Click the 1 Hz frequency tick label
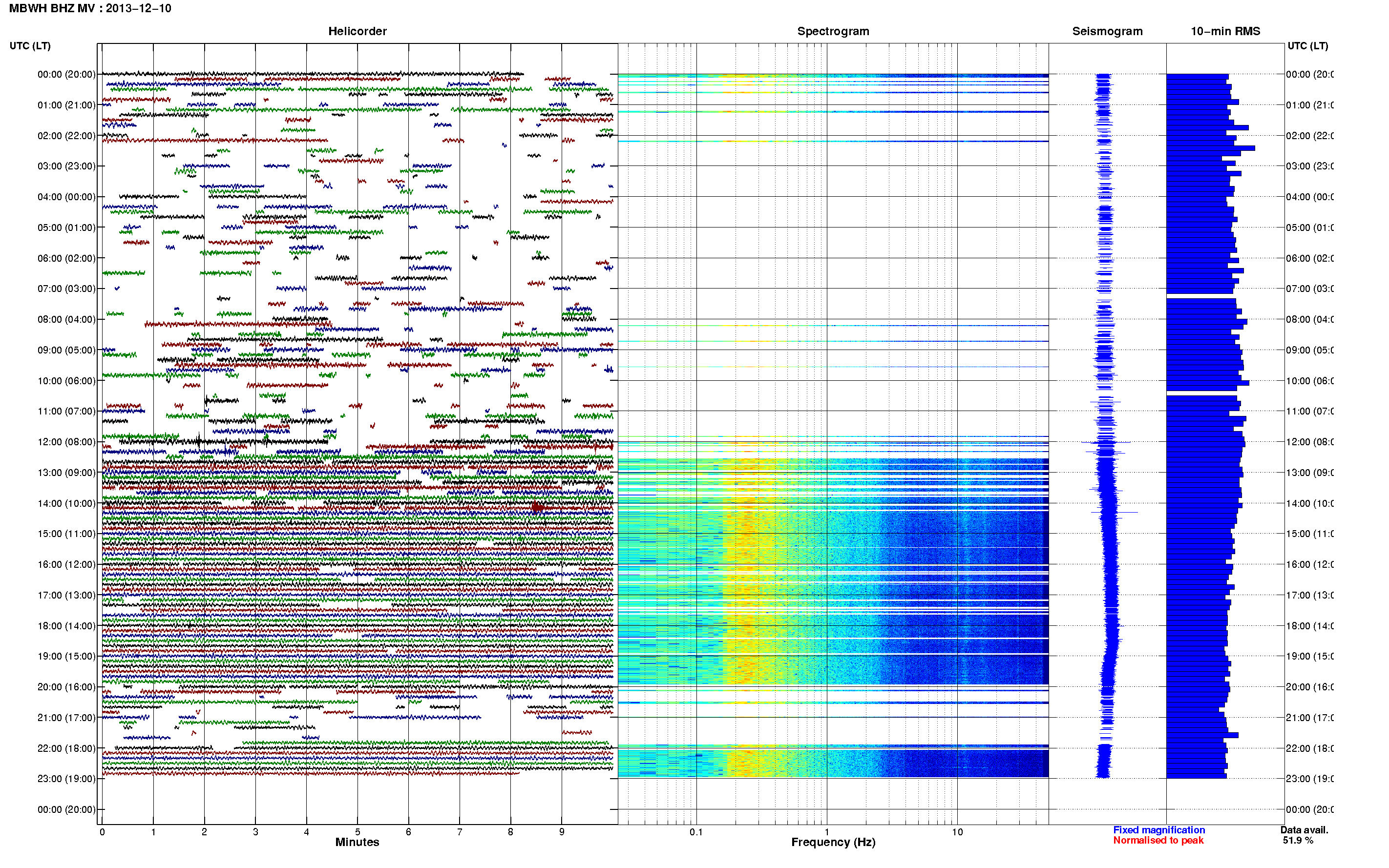This screenshot has height=868, width=1389. coord(827,832)
